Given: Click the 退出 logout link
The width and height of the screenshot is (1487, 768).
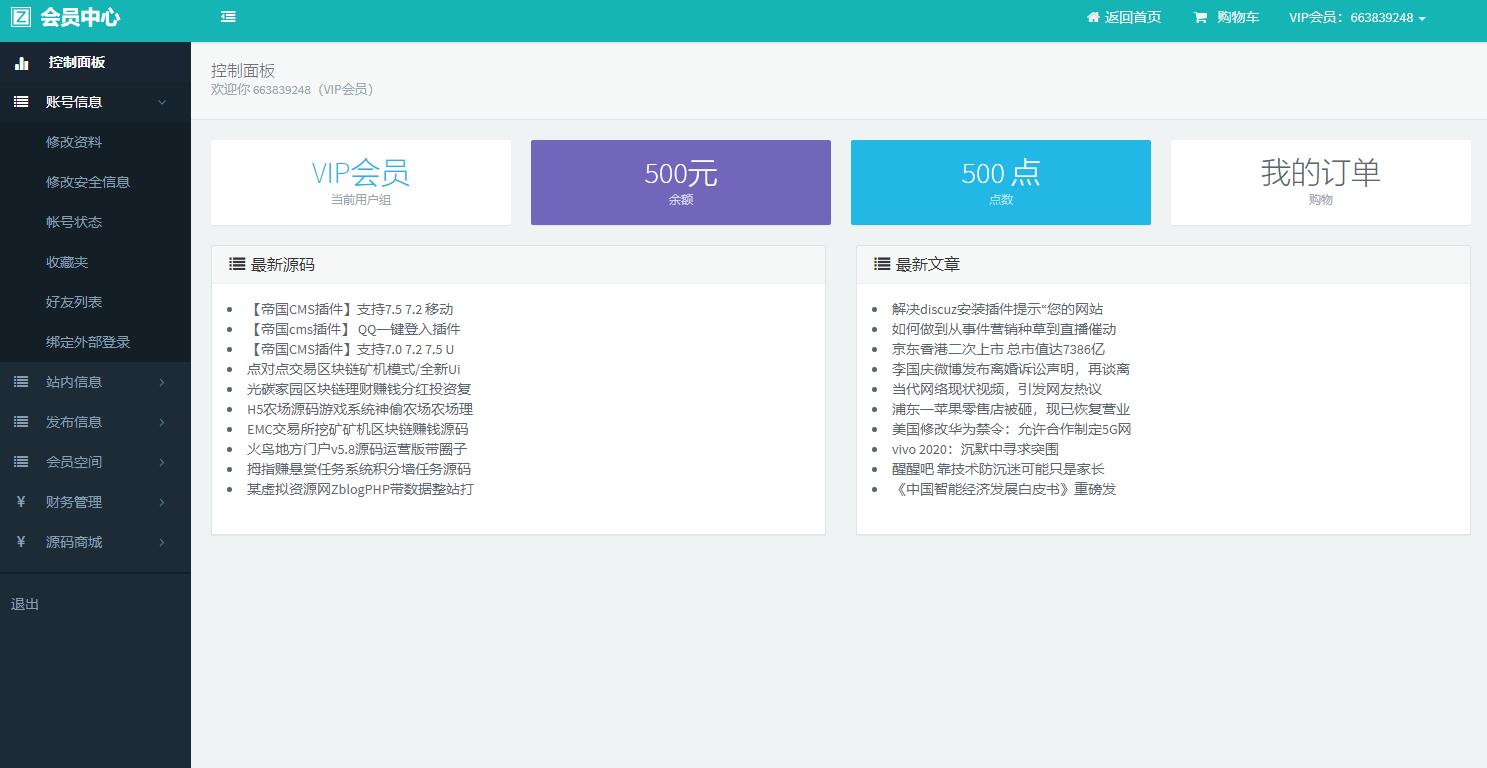Looking at the screenshot, I should [25, 604].
